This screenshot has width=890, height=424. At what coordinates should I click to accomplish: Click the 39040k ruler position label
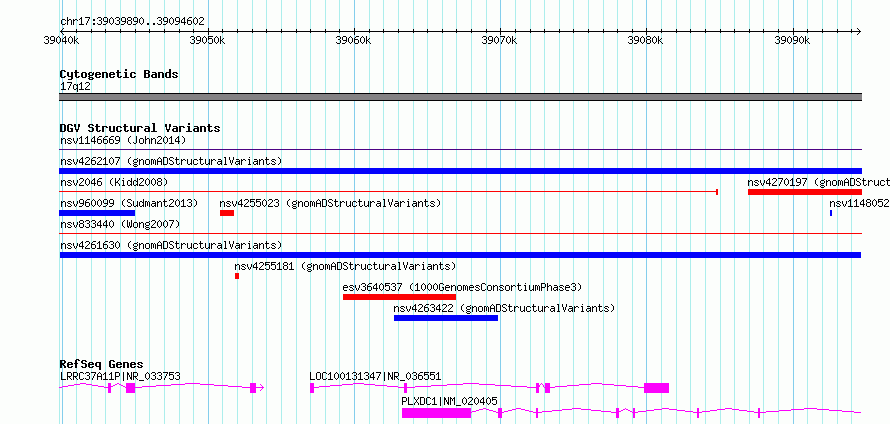coord(61,40)
